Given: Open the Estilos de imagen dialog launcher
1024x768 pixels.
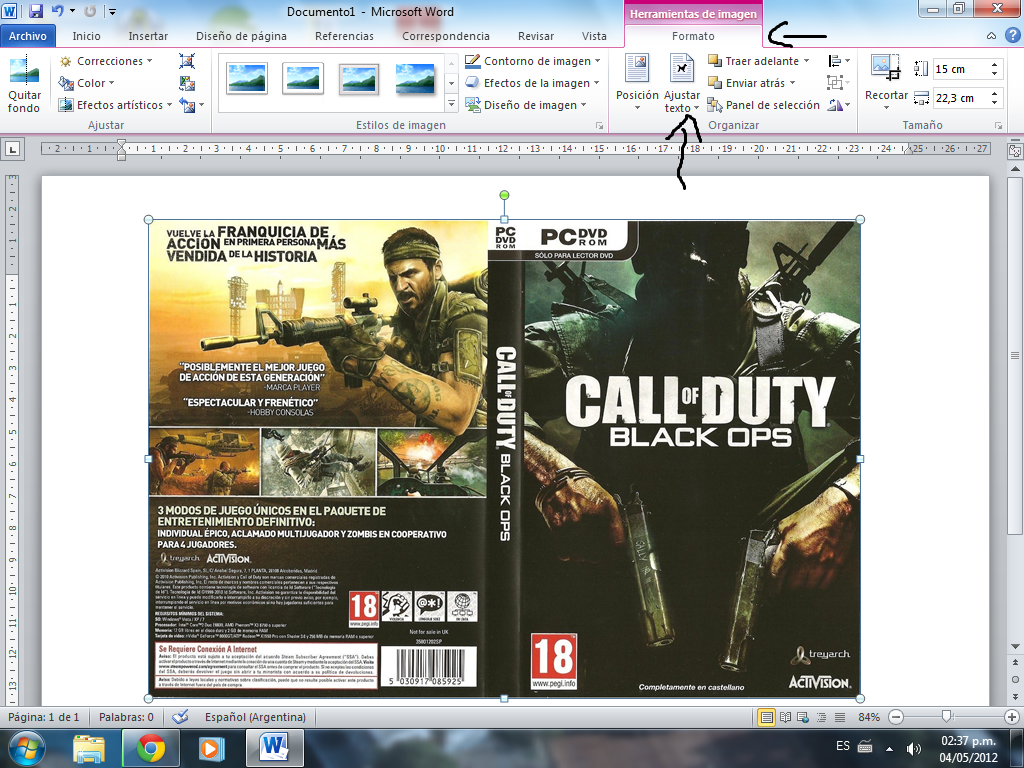Looking at the screenshot, I should click(599, 125).
